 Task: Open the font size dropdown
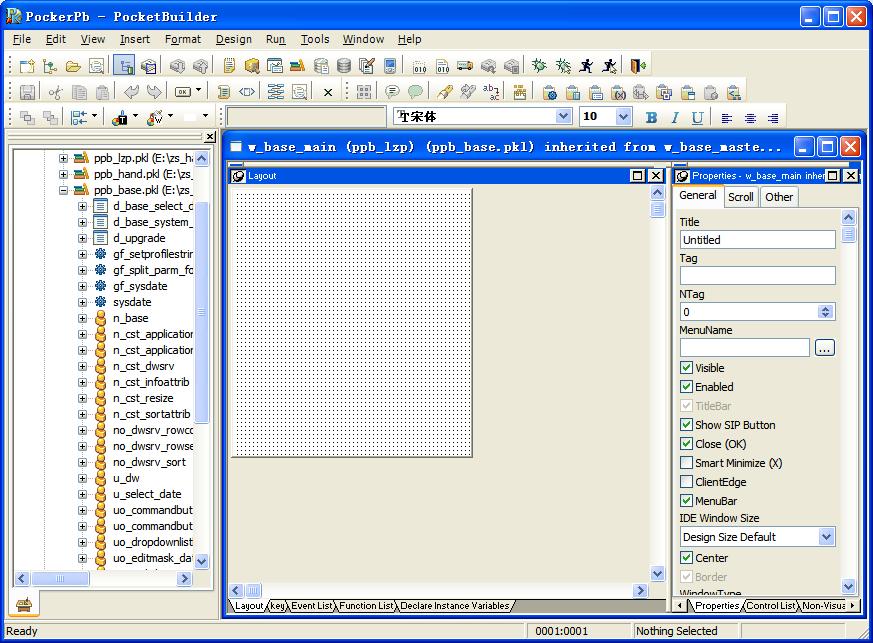tap(623, 117)
